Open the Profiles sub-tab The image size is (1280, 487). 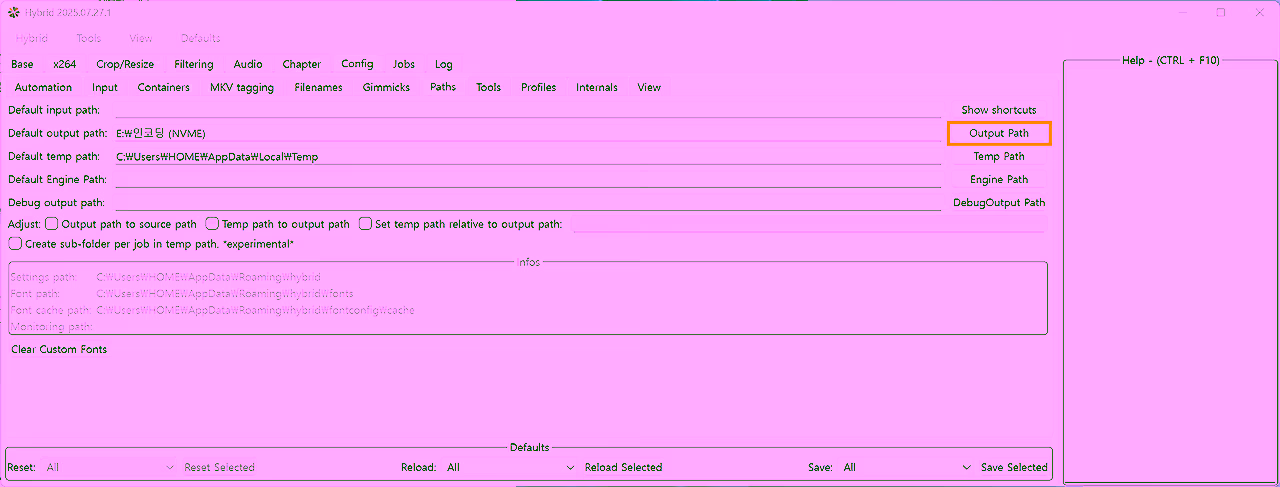point(538,87)
